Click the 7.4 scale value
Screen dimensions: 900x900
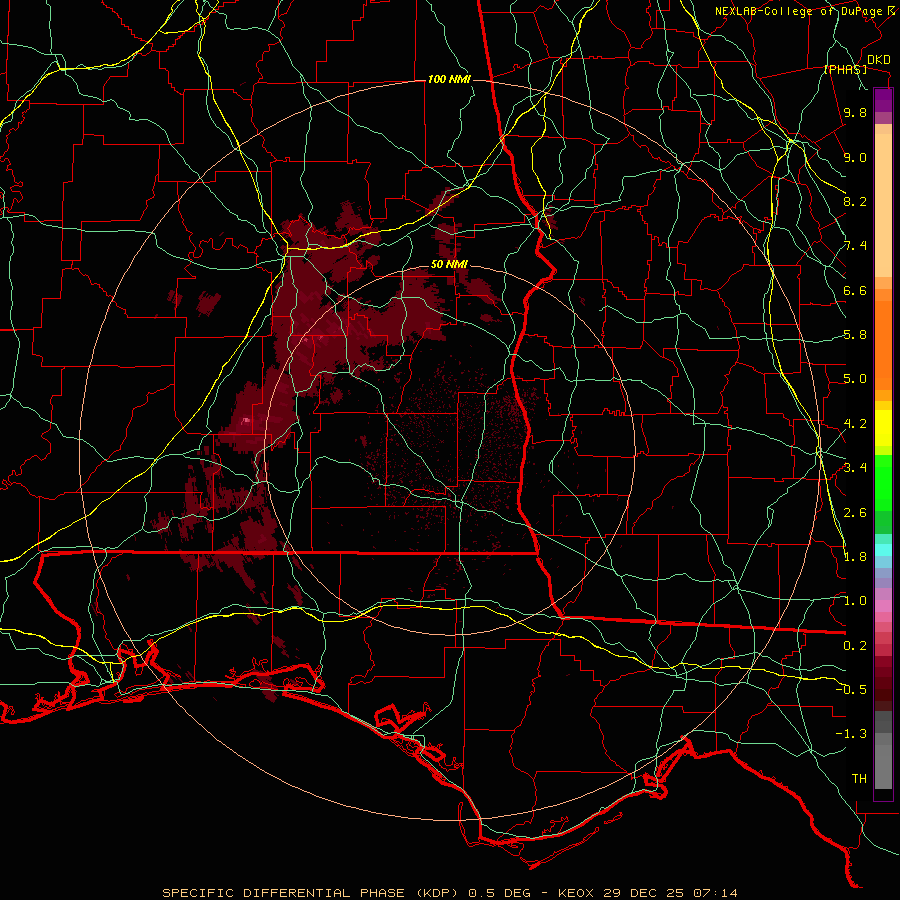[855, 246]
